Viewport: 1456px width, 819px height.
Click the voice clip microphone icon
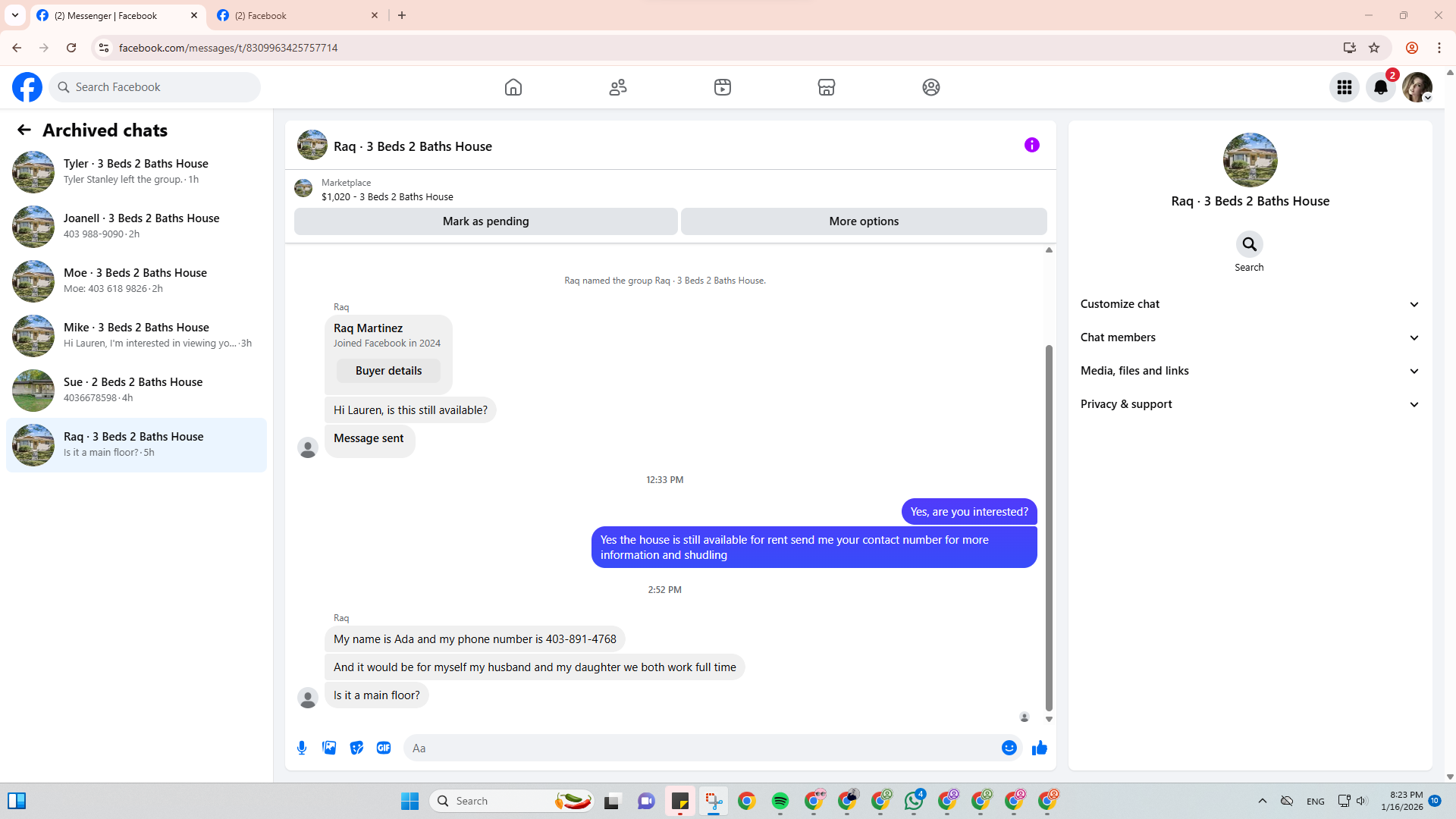(x=302, y=748)
